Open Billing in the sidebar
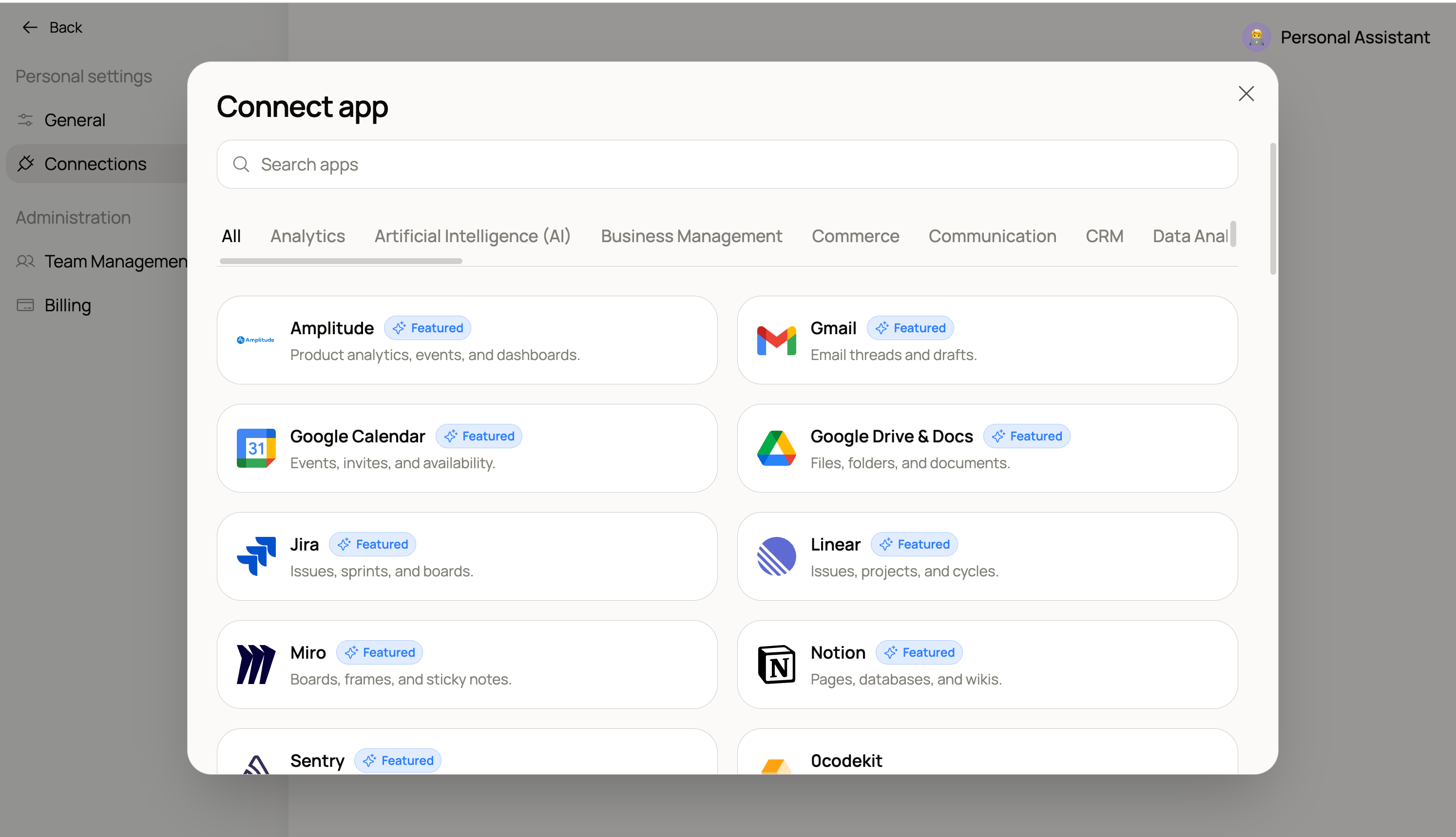Viewport: 1456px width, 837px height. [x=68, y=304]
